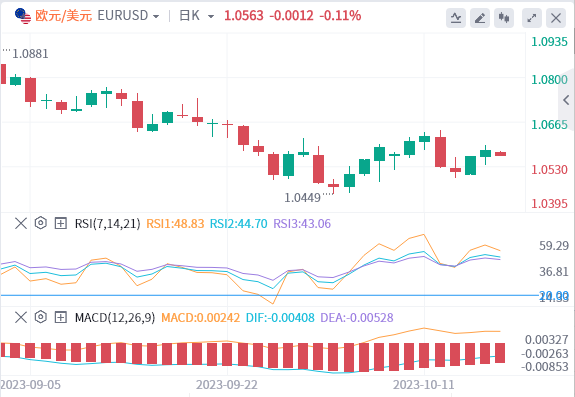The height and width of the screenshot is (397, 575).
Task: Click the 1.0449 low price candle
Action: point(333,186)
